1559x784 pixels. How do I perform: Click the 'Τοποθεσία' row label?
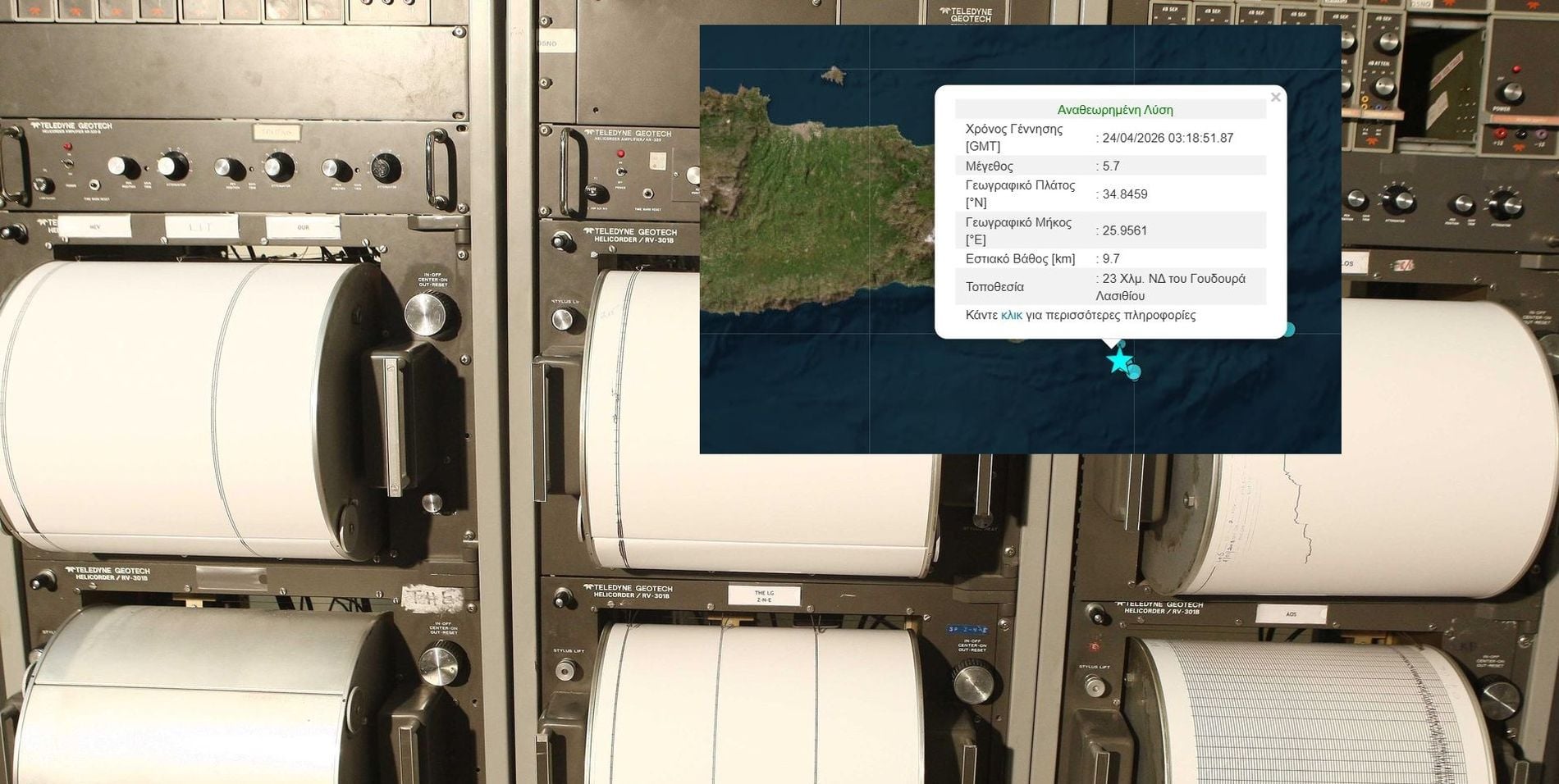click(994, 287)
